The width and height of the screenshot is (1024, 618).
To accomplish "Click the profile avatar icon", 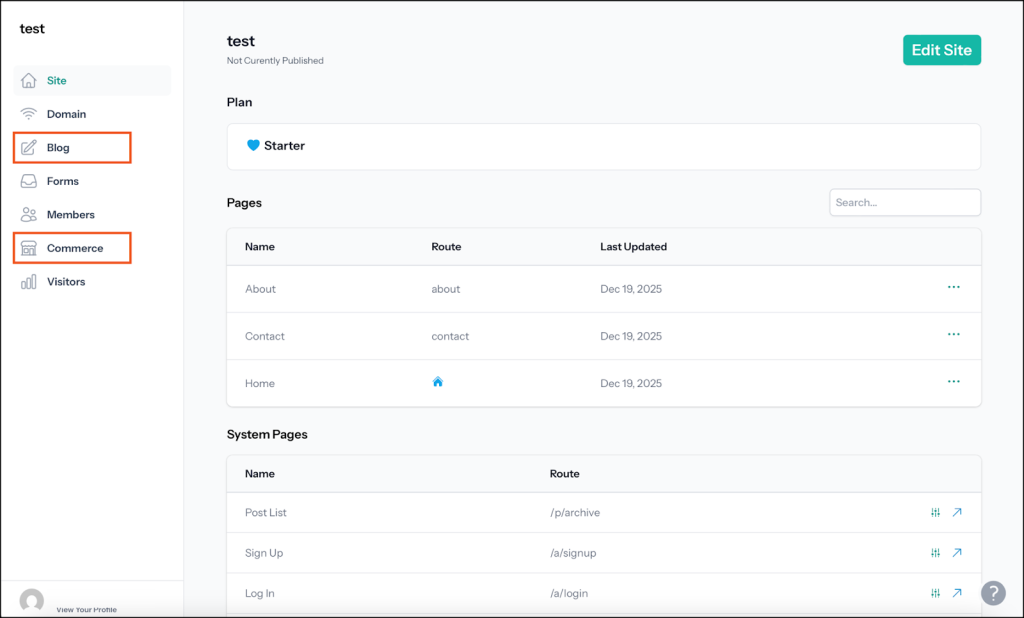I will (32, 600).
